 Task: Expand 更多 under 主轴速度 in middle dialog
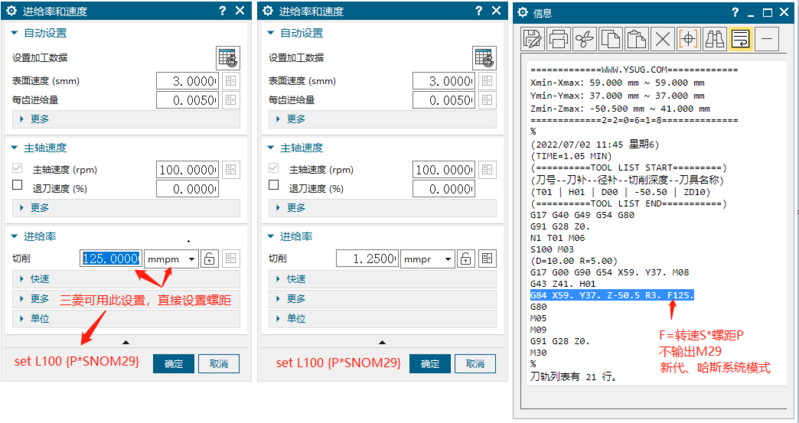(x=382, y=207)
